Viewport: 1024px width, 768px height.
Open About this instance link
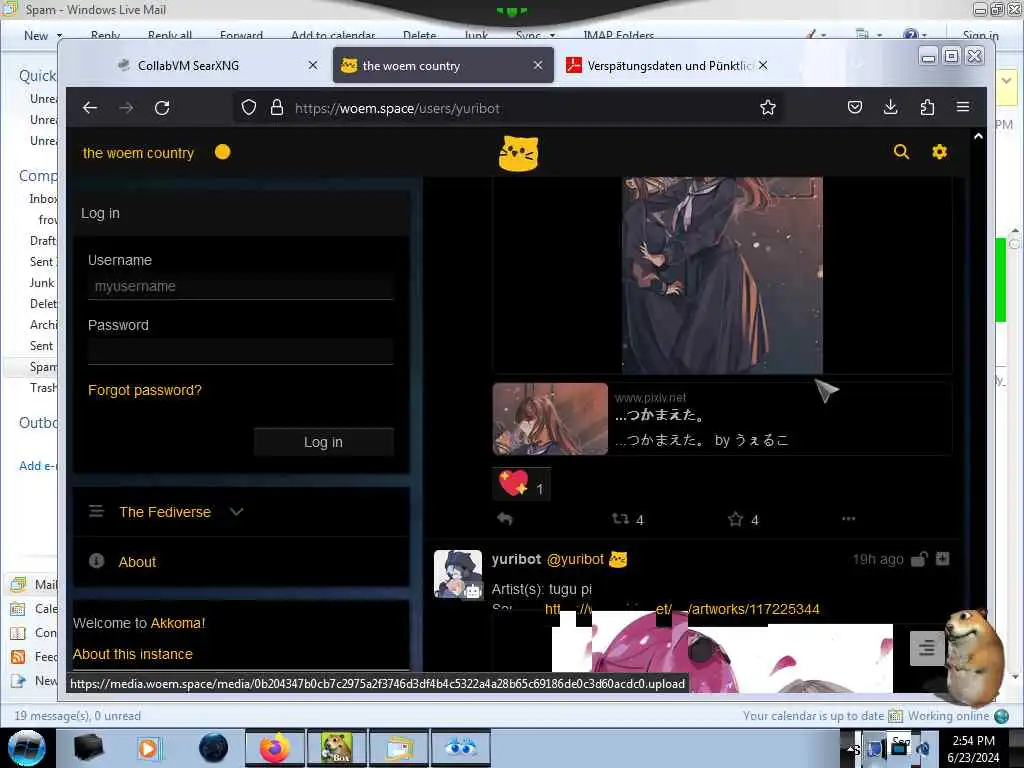(x=133, y=654)
